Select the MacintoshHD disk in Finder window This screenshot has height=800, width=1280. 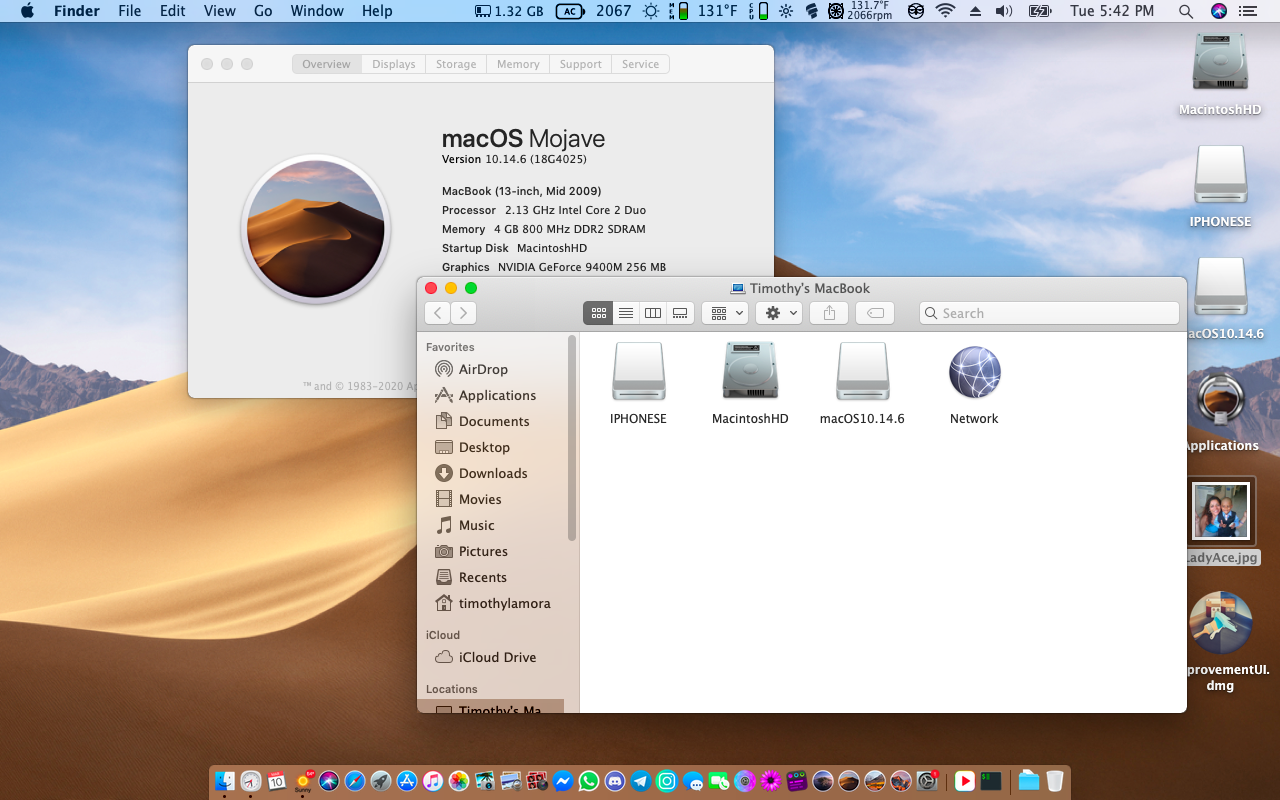pos(750,385)
